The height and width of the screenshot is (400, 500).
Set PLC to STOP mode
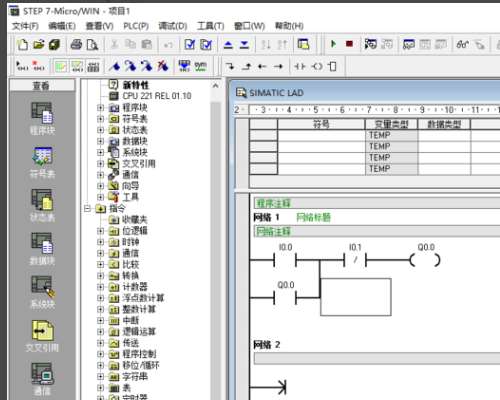[x=349, y=44]
